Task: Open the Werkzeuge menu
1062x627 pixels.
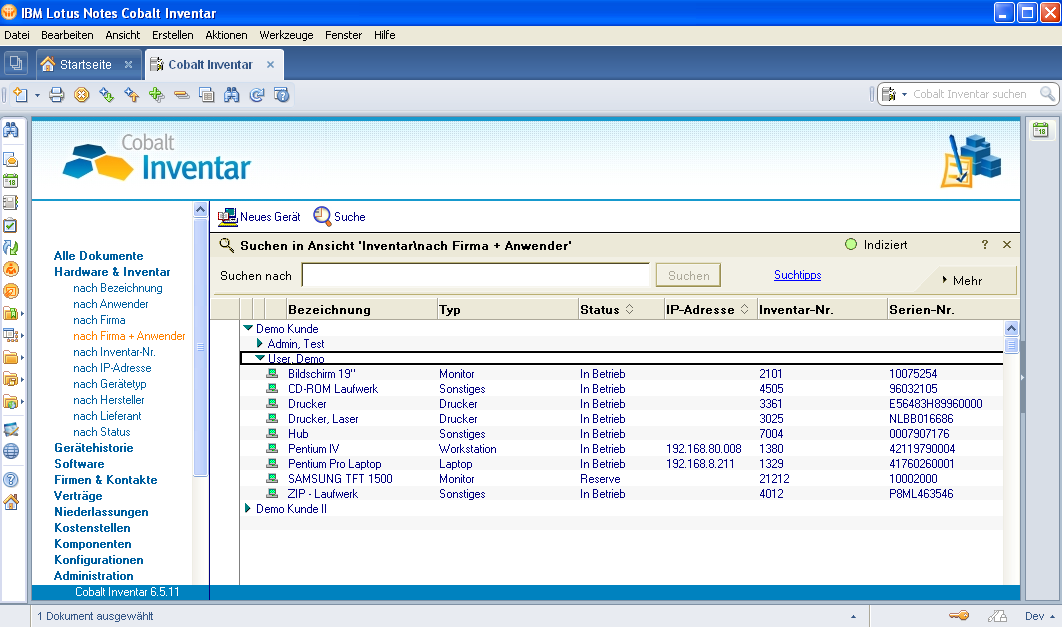Action: pyautogui.click(x=286, y=35)
